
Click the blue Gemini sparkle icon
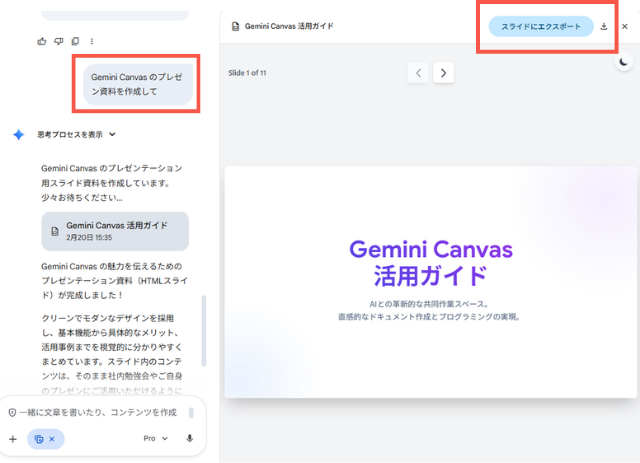click(x=19, y=134)
